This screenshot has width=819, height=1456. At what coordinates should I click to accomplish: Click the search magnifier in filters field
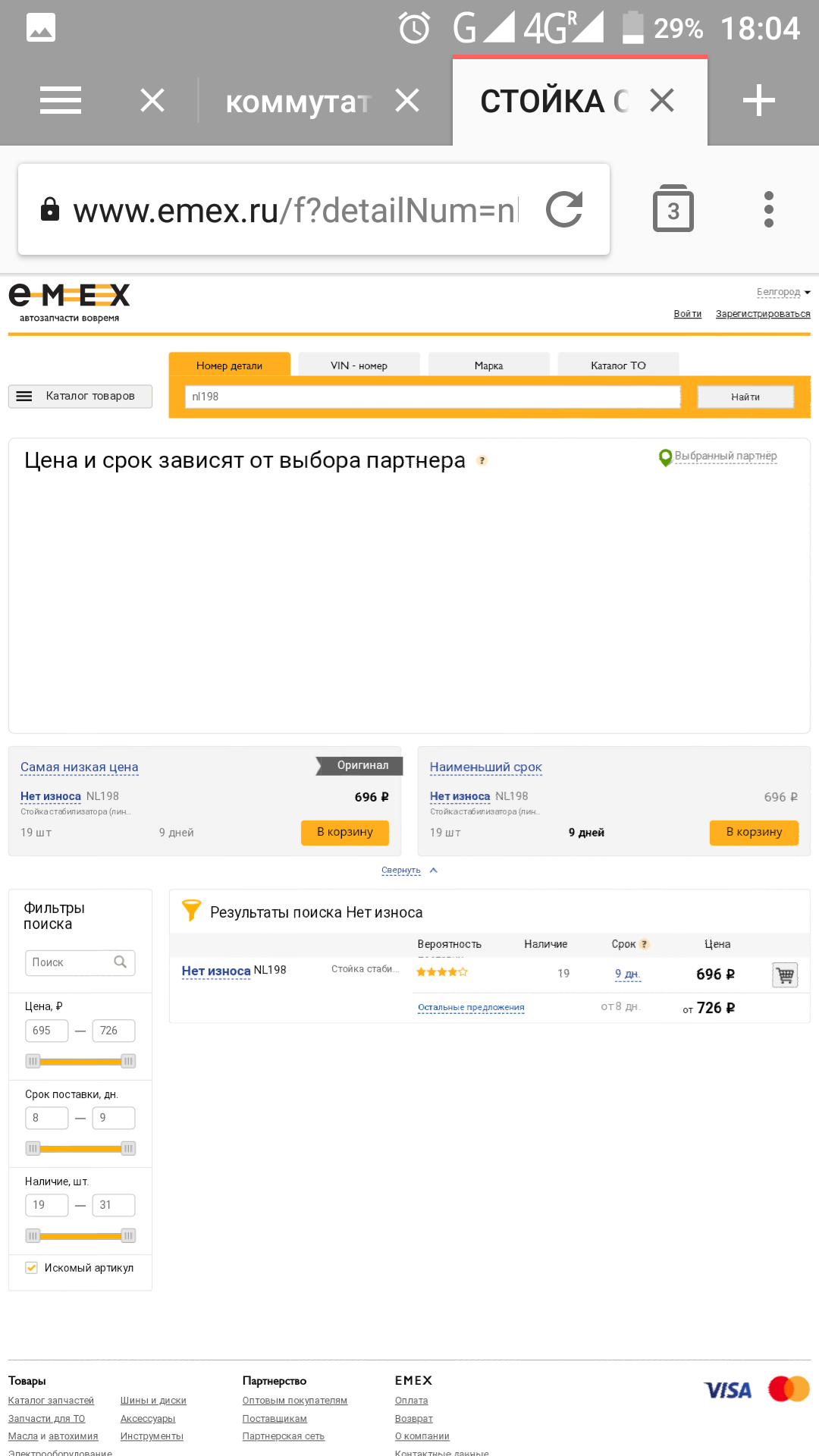coord(120,962)
